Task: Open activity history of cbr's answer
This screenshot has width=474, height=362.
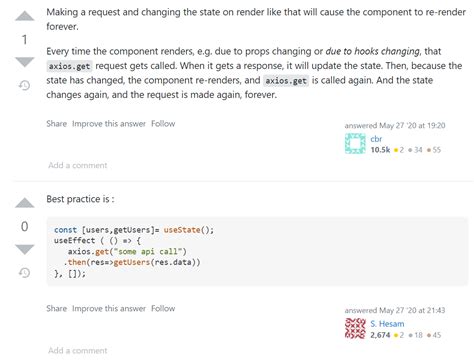Action: pyautogui.click(x=24, y=86)
